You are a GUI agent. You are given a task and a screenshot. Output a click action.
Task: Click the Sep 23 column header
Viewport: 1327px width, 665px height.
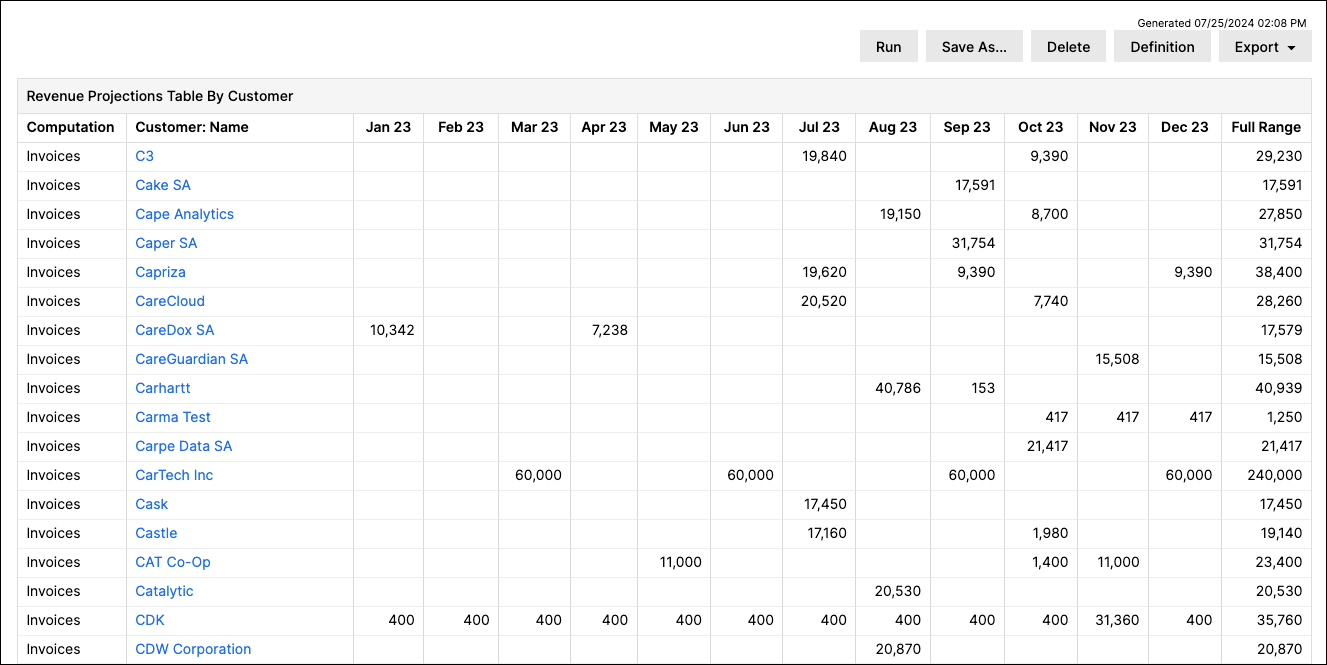(967, 127)
